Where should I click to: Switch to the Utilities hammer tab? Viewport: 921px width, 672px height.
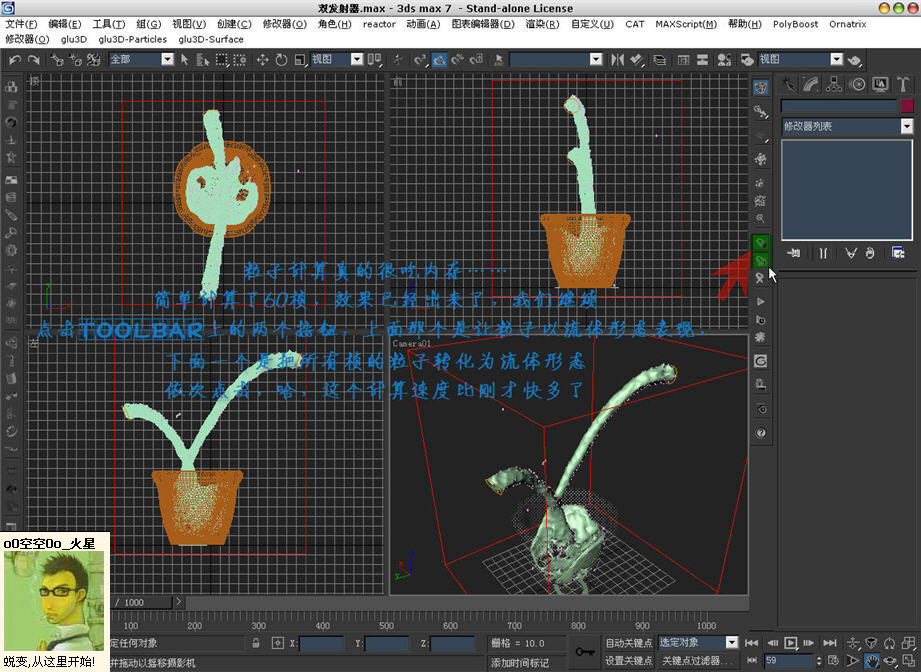click(903, 85)
